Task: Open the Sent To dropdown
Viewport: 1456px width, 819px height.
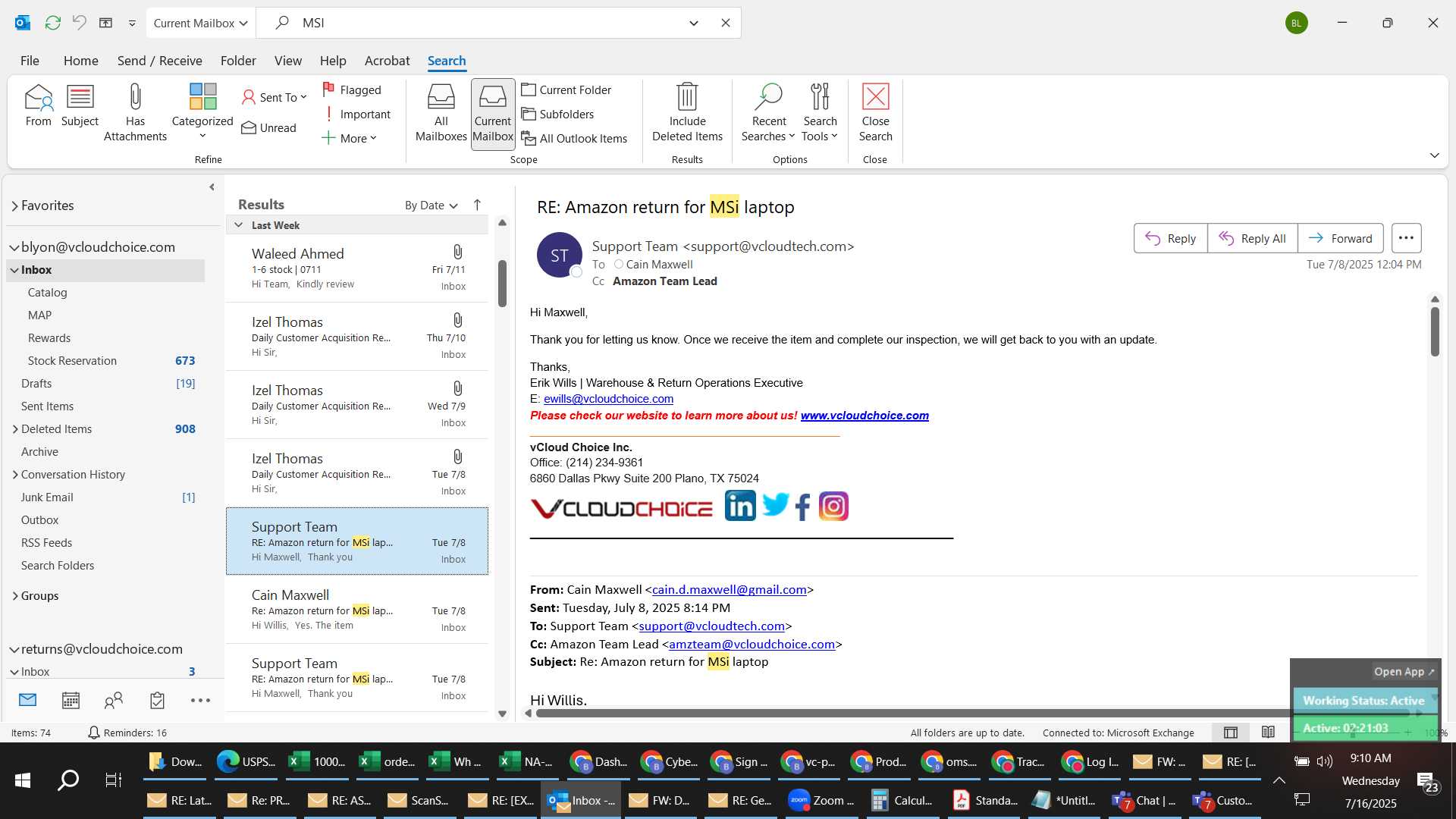Action: 274,97
